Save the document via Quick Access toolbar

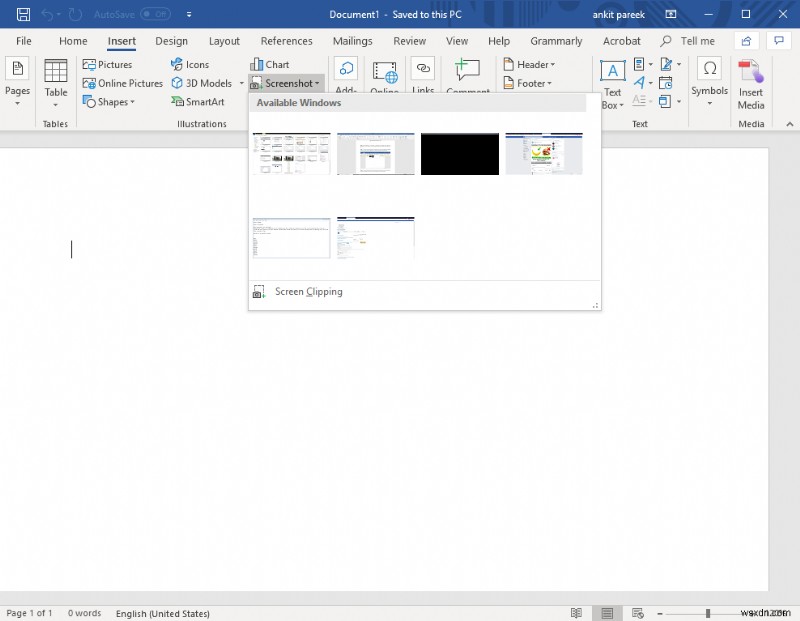23,14
